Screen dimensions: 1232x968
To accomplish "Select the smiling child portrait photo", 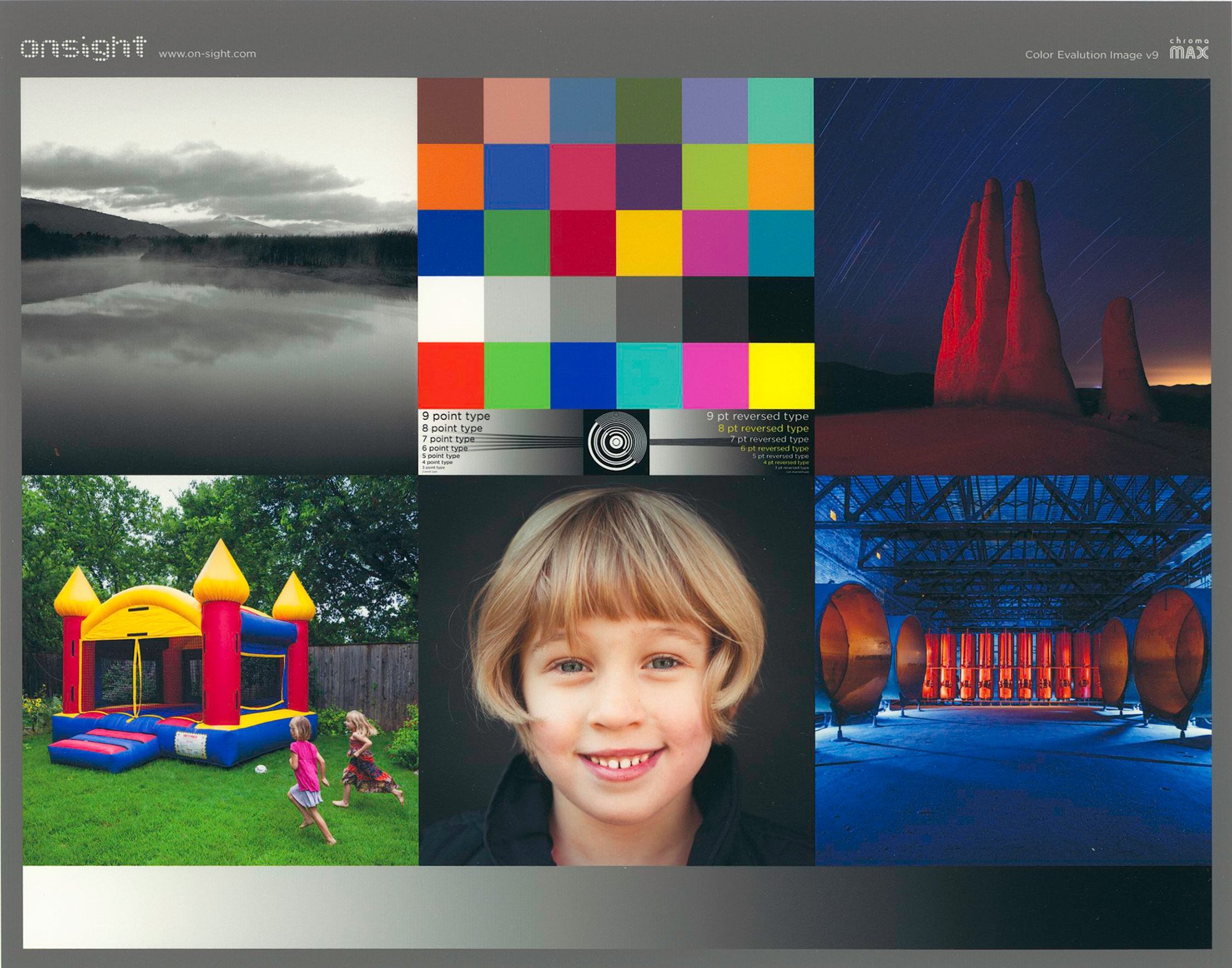I will tap(616, 670).
